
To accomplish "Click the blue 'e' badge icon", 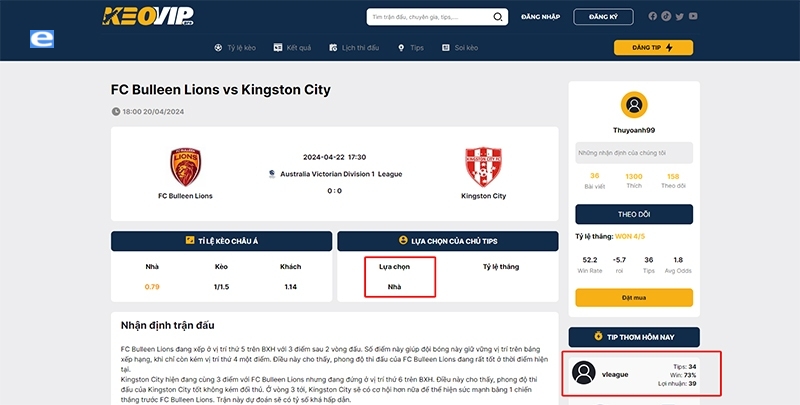I will pos(41,40).
